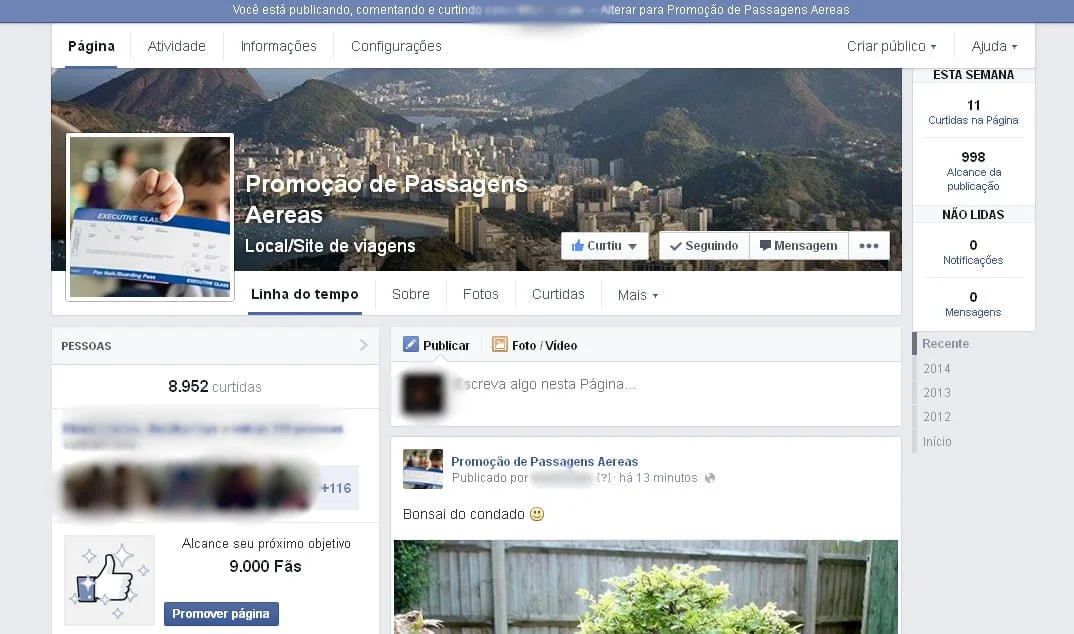
Task: Open the Informações tab
Action: (x=279, y=46)
